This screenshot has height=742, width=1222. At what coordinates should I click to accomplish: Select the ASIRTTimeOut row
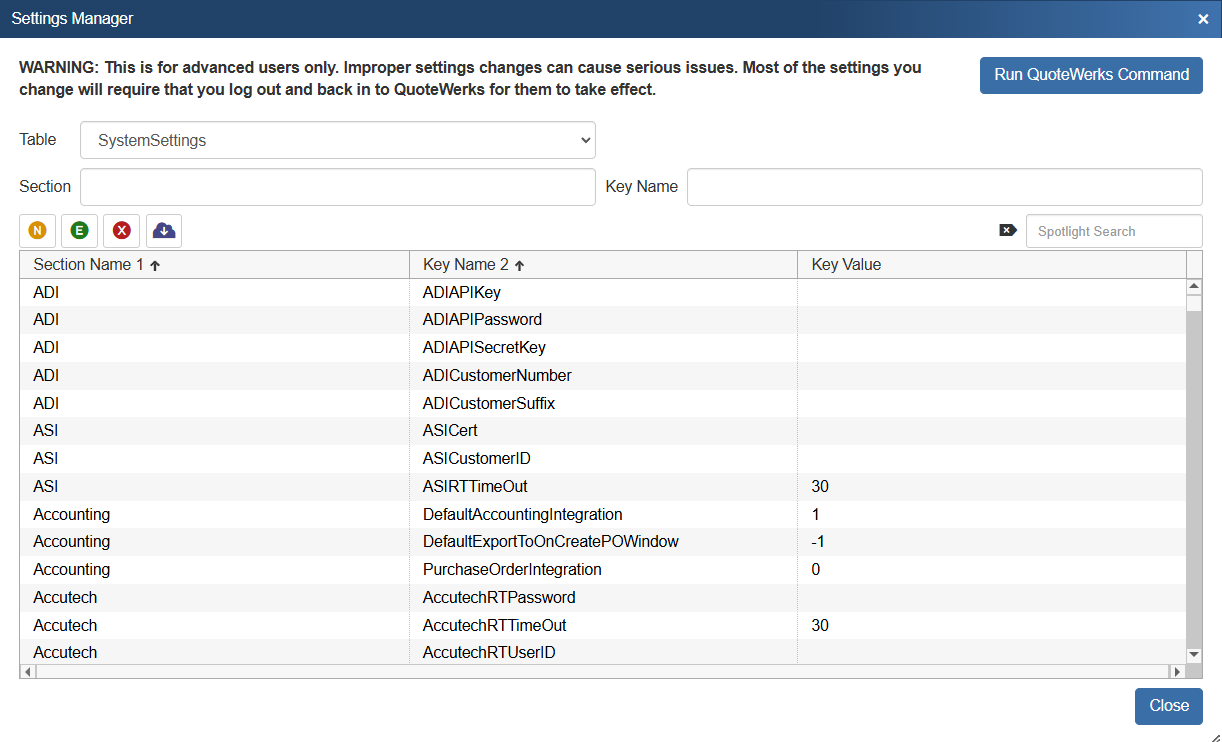(475, 487)
